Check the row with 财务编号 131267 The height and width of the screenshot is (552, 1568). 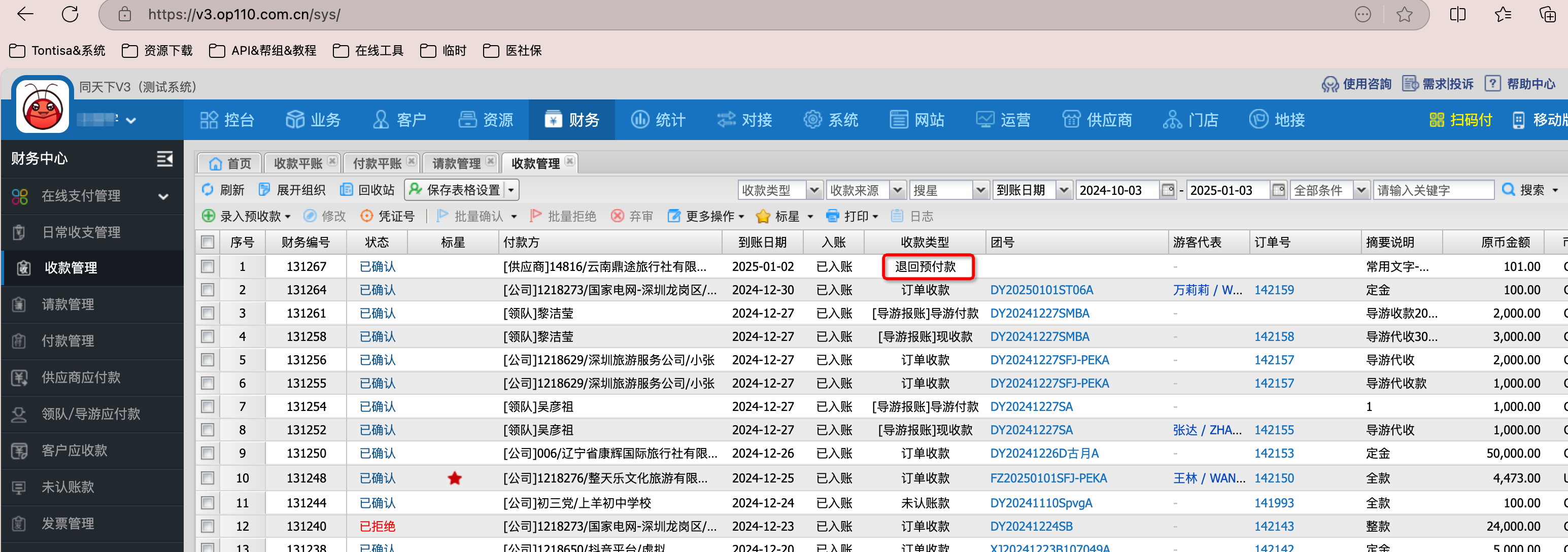(208, 266)
